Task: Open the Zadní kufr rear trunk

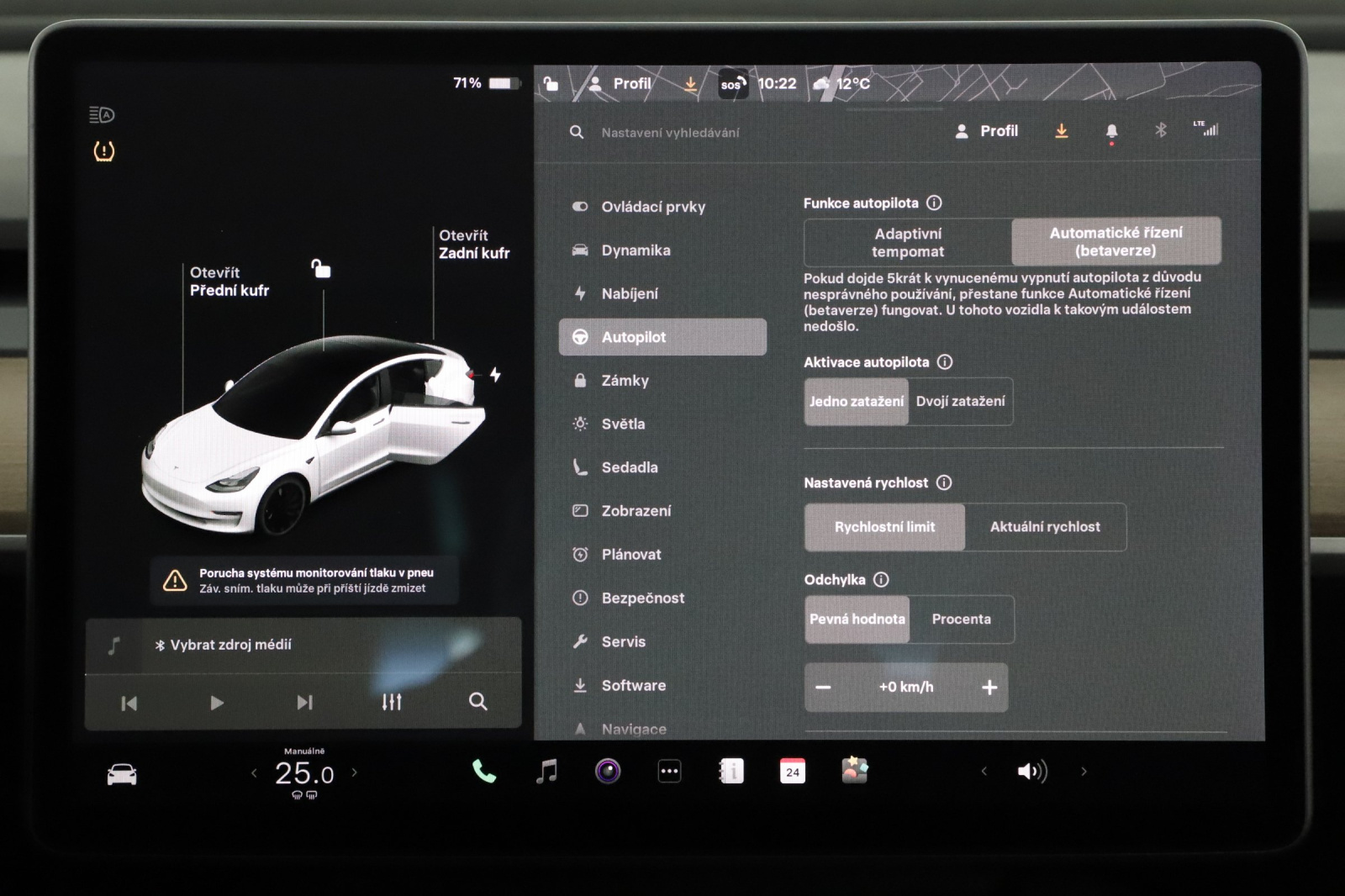Action: [x=473, y=245]
